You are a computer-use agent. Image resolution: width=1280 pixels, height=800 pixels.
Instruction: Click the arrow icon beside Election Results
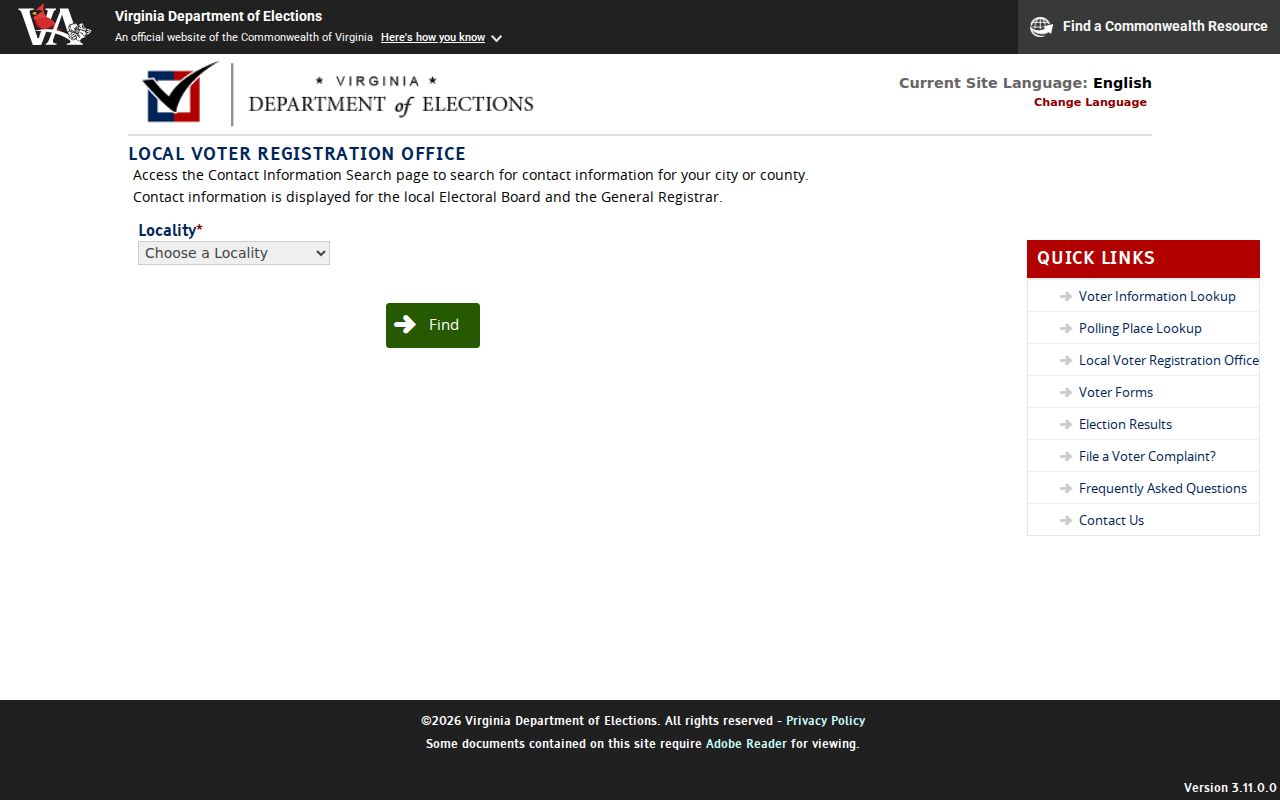pos(1066,425)
